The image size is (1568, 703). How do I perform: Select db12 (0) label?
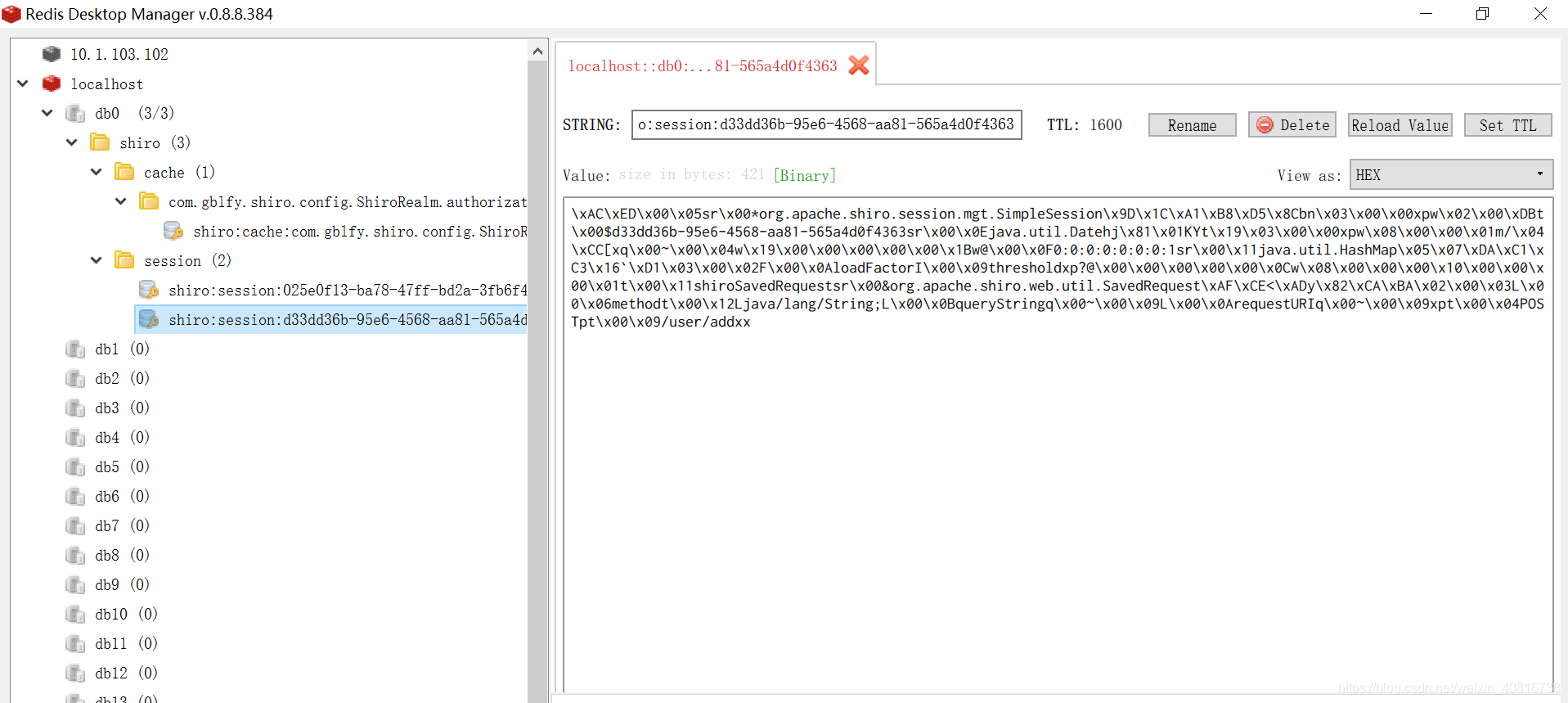126,673
